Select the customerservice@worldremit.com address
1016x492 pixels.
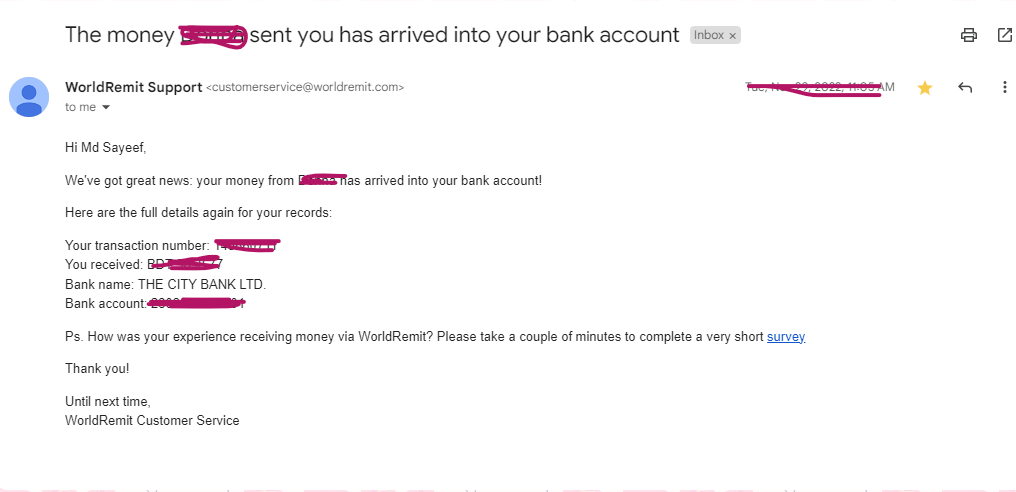point(305,88)
